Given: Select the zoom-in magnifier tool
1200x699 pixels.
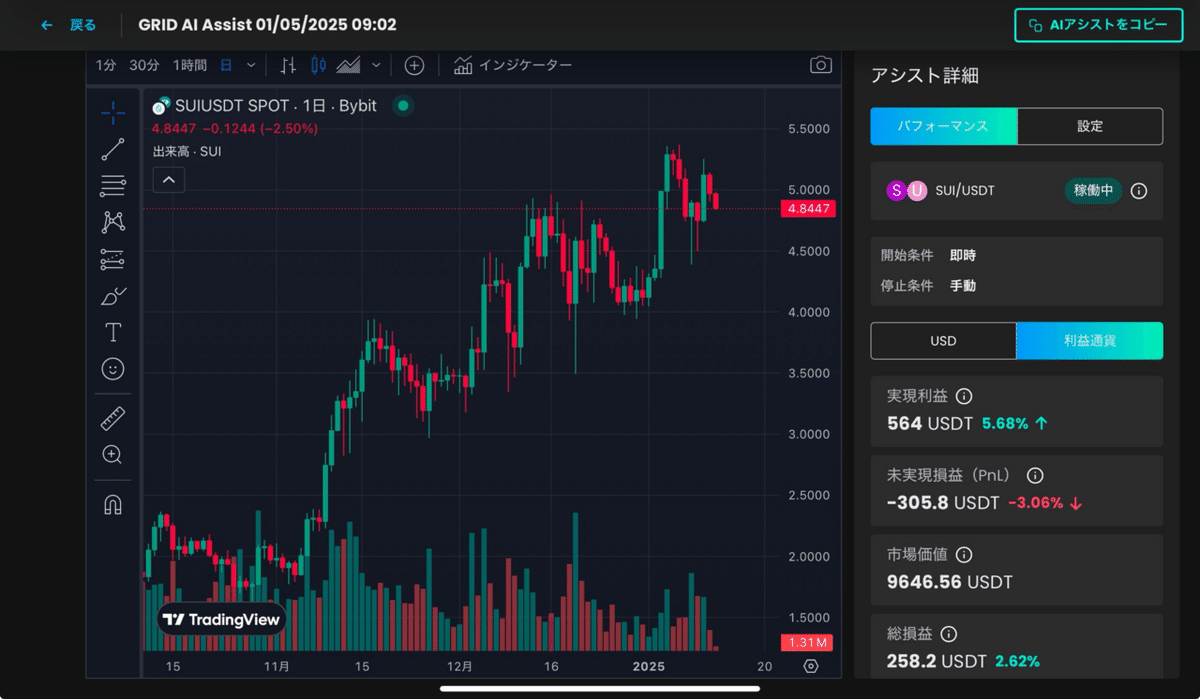Looking at the screenshot, I should pos(113,455).
